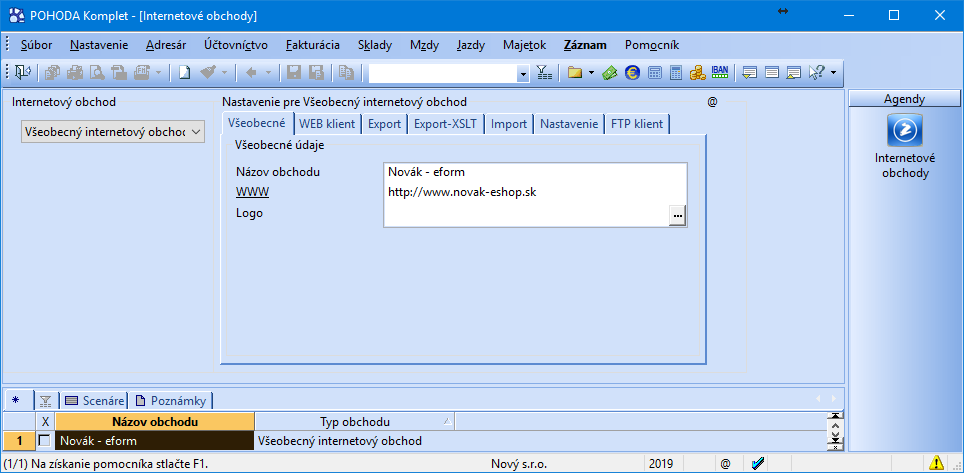Viewport: 964px width, 473px height.
Task: Expand the folder icon dropdown arrow
Action: [591, 73]
